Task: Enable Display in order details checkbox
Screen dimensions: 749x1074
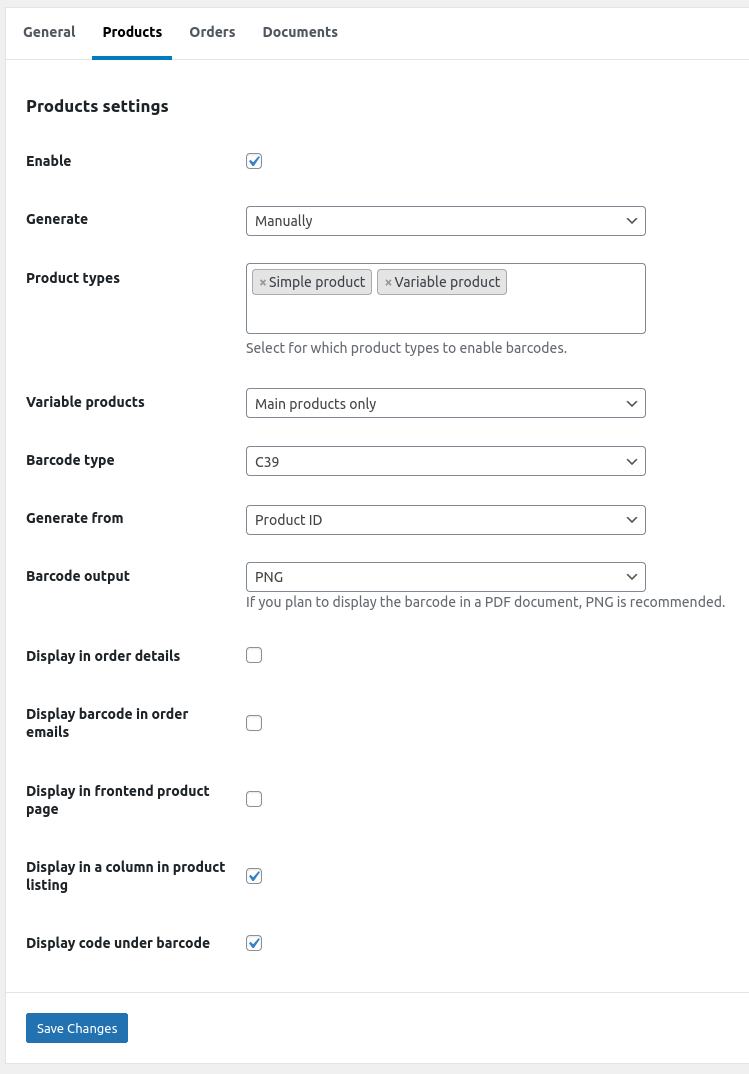Action: tap(254, 656)
